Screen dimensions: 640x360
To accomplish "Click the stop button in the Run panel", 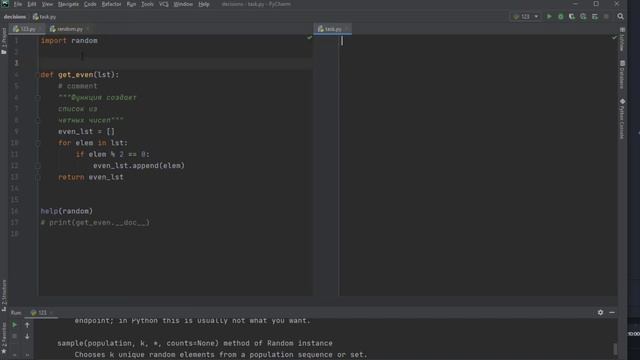I will coord(14,336).
